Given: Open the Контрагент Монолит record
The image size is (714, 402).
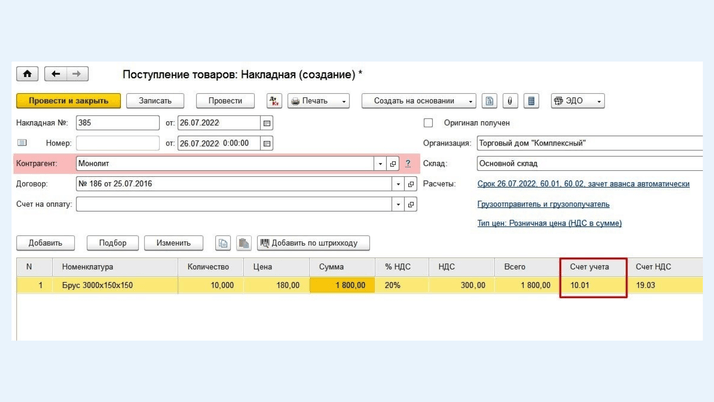Looking at the screenshot, I should tap(393, 163).
